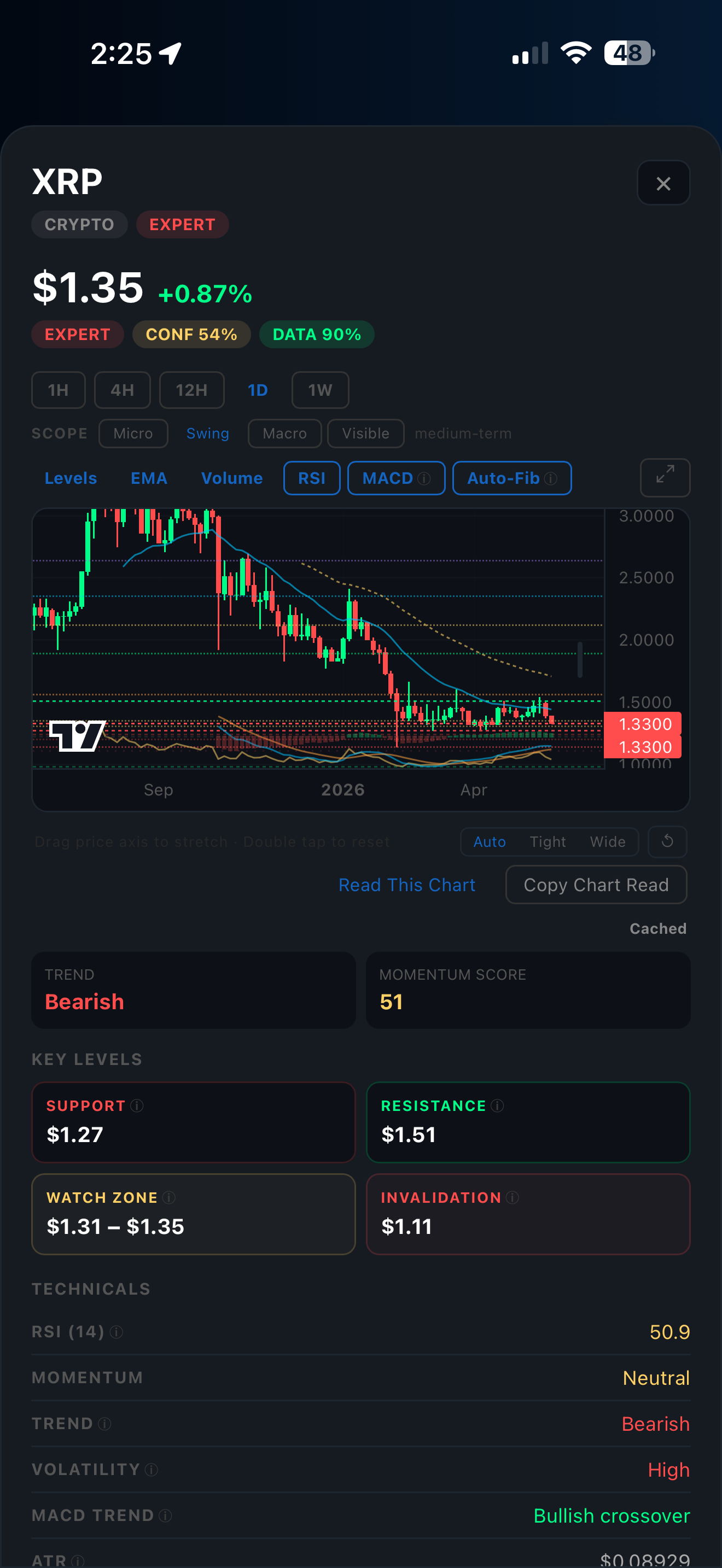Open the Invalidation $1.11 card

(x=528, y=1214)
